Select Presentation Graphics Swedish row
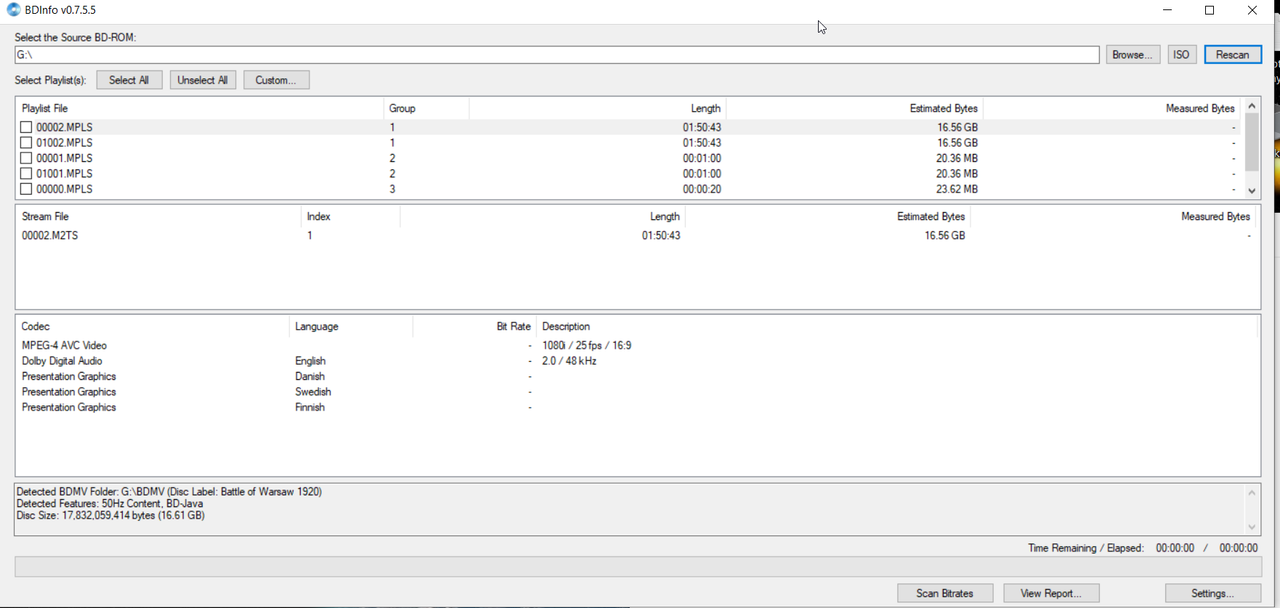The height and width of the screenshot is (608, 1280). (638, 392)
